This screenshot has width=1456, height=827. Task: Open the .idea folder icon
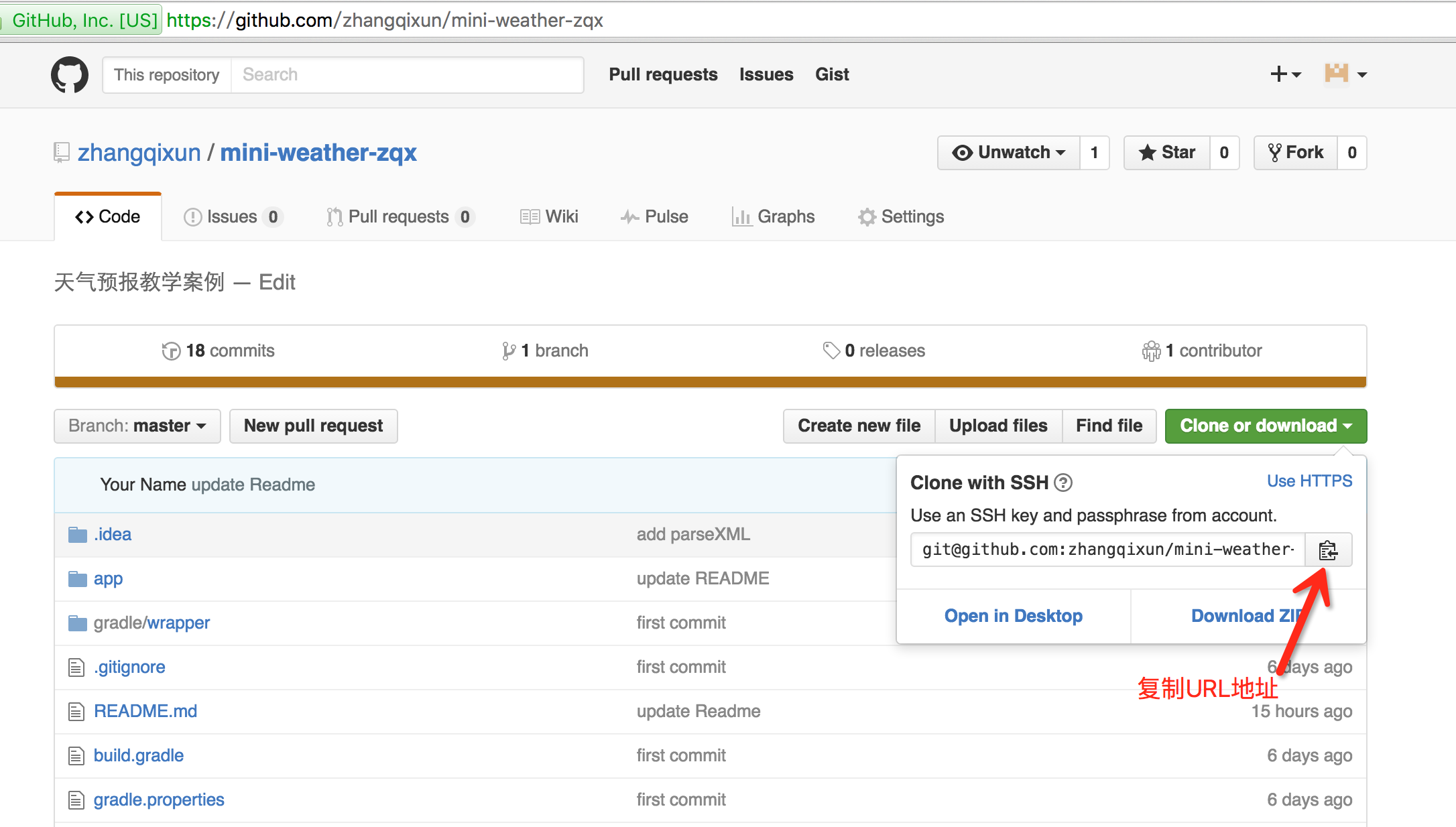coord(78,535)
